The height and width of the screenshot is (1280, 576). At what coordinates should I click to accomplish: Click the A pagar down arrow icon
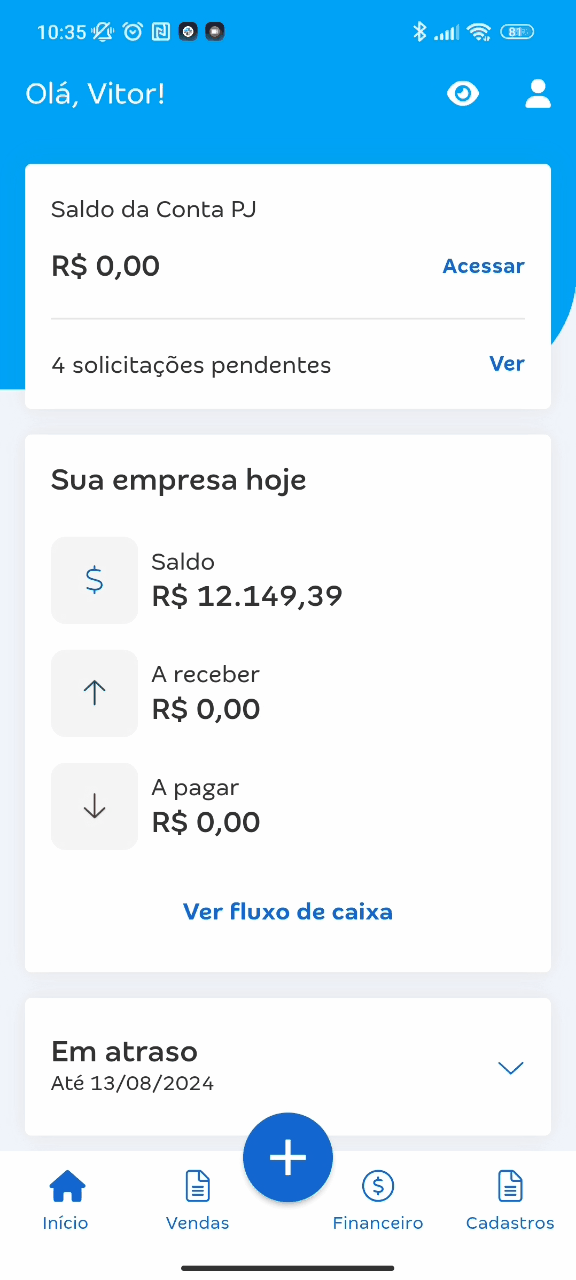tap(93, 806)
